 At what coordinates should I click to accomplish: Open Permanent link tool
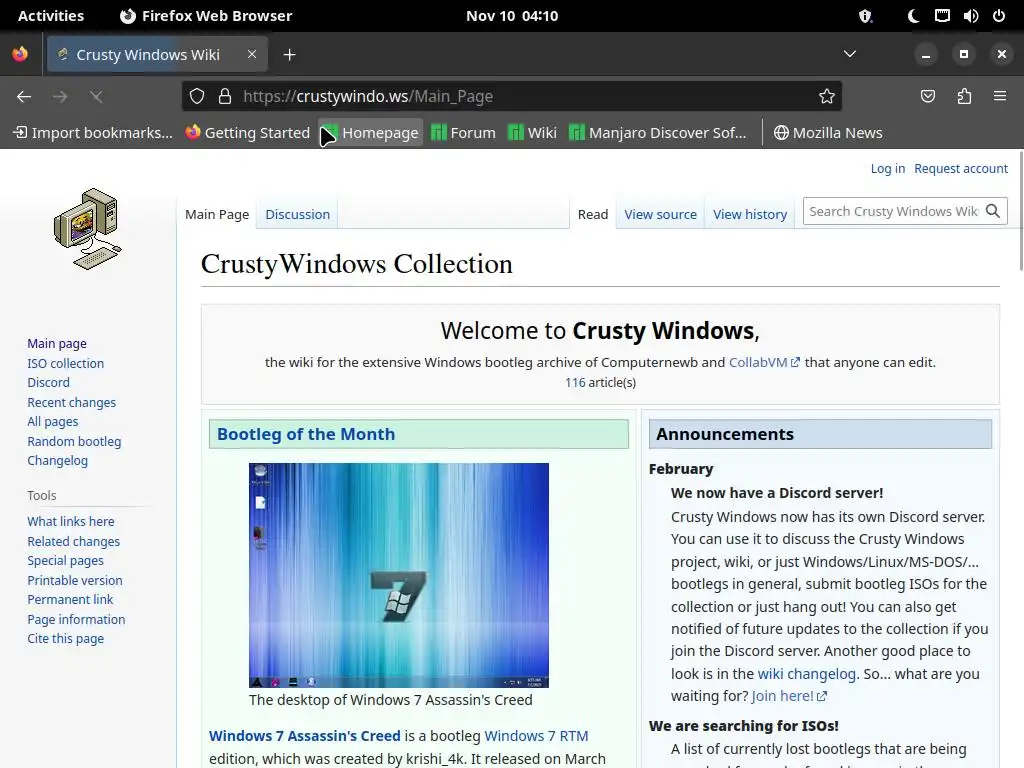pyautogui.click(x=70, y=600)
